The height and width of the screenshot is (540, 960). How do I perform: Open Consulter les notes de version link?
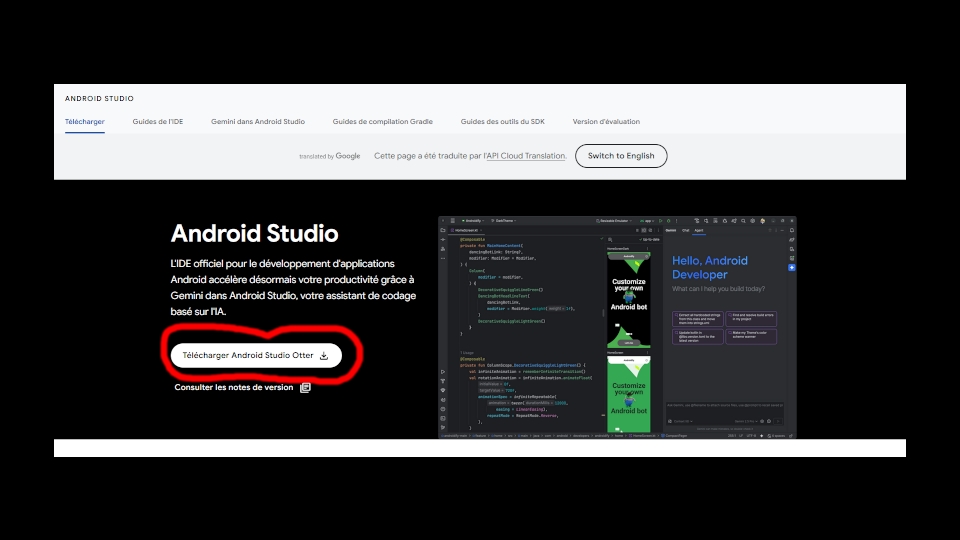tap(242, 388)
